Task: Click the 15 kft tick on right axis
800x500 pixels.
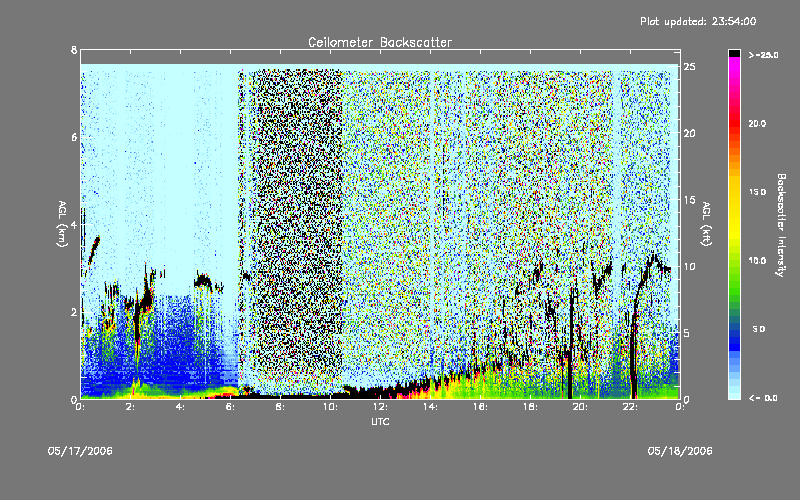Action: pyautogui.click(x=689, y=200)
